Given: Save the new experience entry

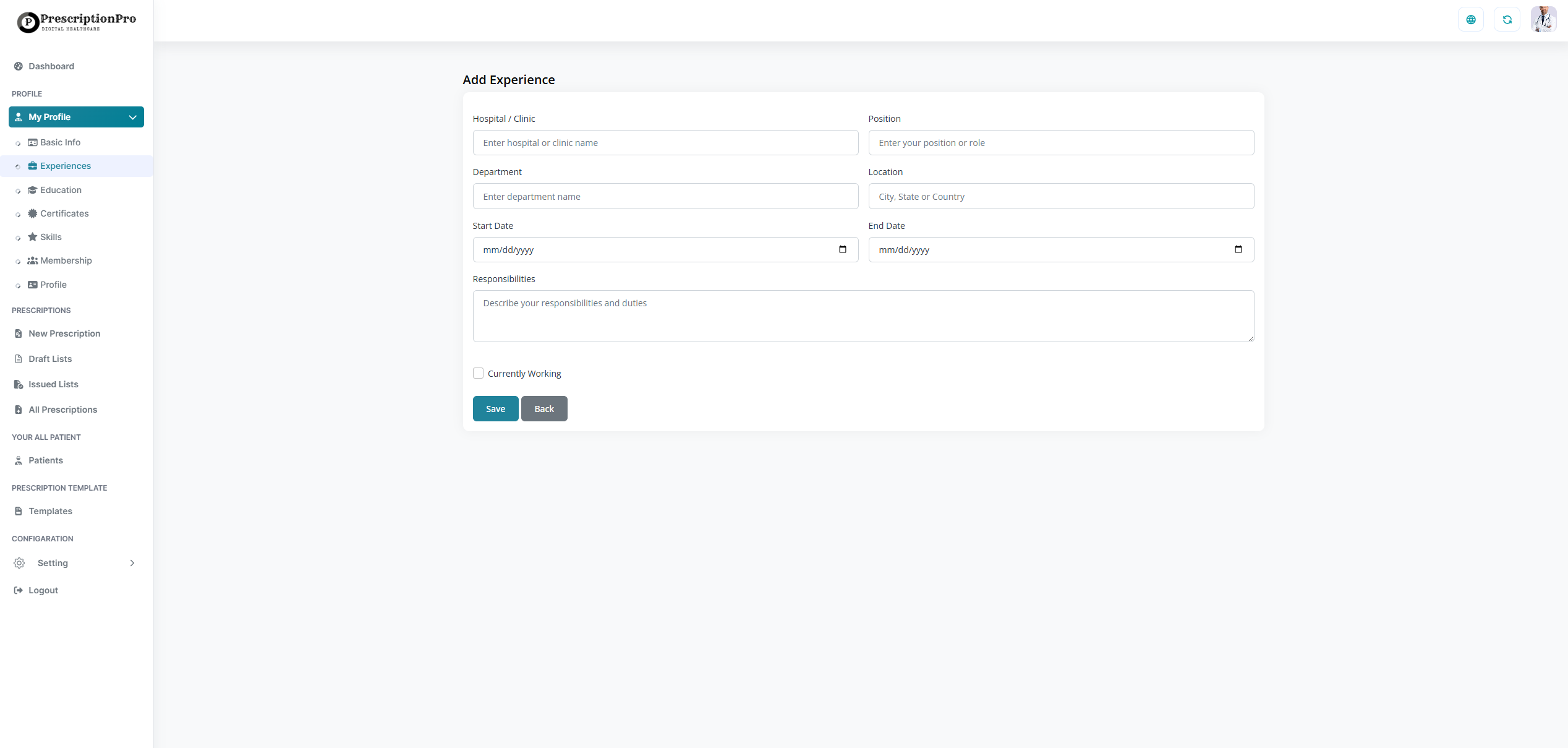Looking at the screenshot, I should tap(495, 408).
